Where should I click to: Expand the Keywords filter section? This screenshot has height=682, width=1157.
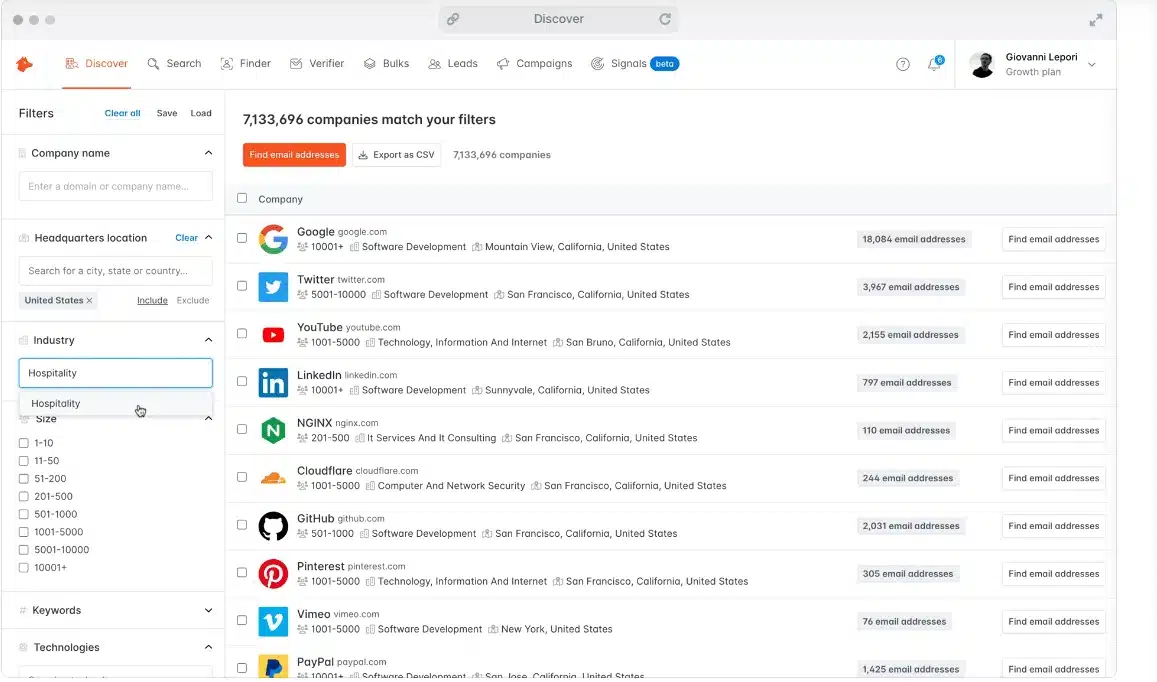pos(208,610)
